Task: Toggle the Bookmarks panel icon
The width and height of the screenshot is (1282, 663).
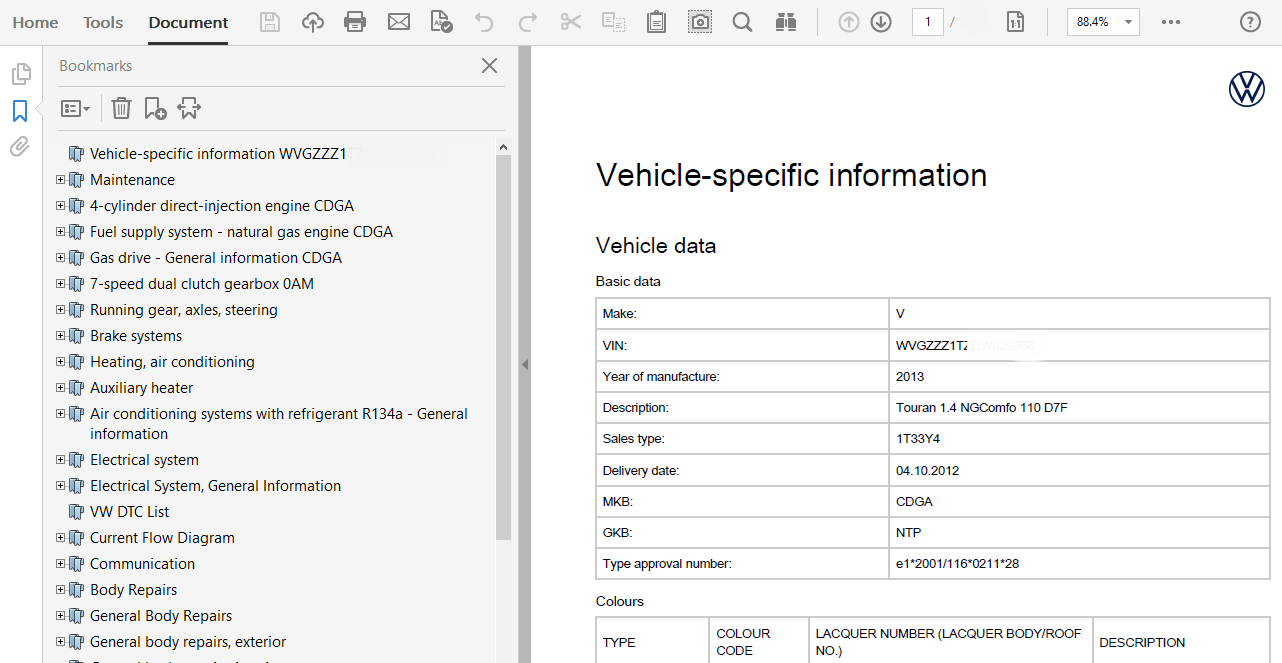Action: (x=20, y=111)
